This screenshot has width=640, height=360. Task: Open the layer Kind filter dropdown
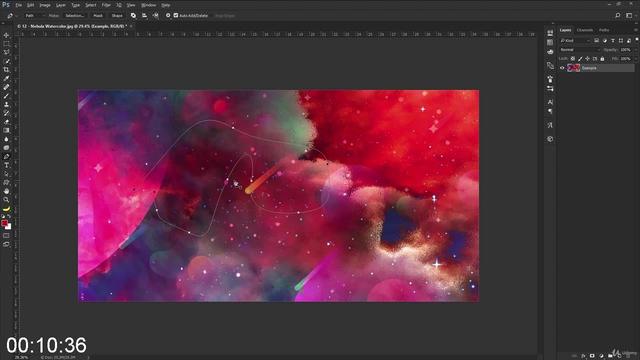coord(575,41)
